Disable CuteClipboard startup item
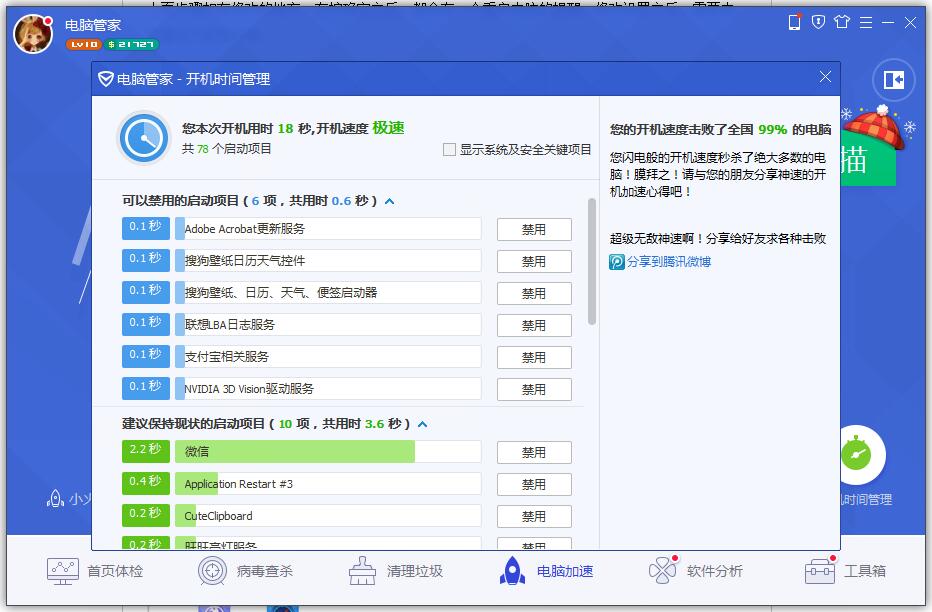The width and height of the screenshot is (932, 612). [534, 517]
